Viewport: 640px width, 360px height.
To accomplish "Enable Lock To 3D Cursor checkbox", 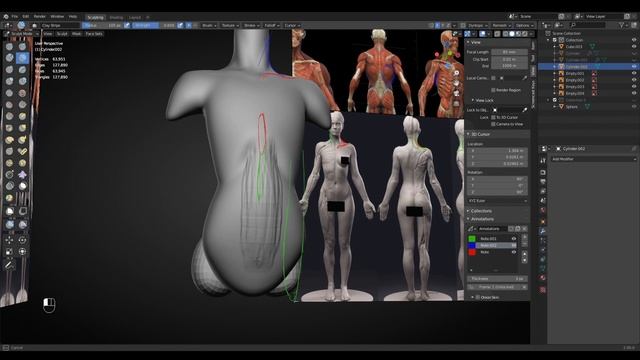I will tap(493, 117).
